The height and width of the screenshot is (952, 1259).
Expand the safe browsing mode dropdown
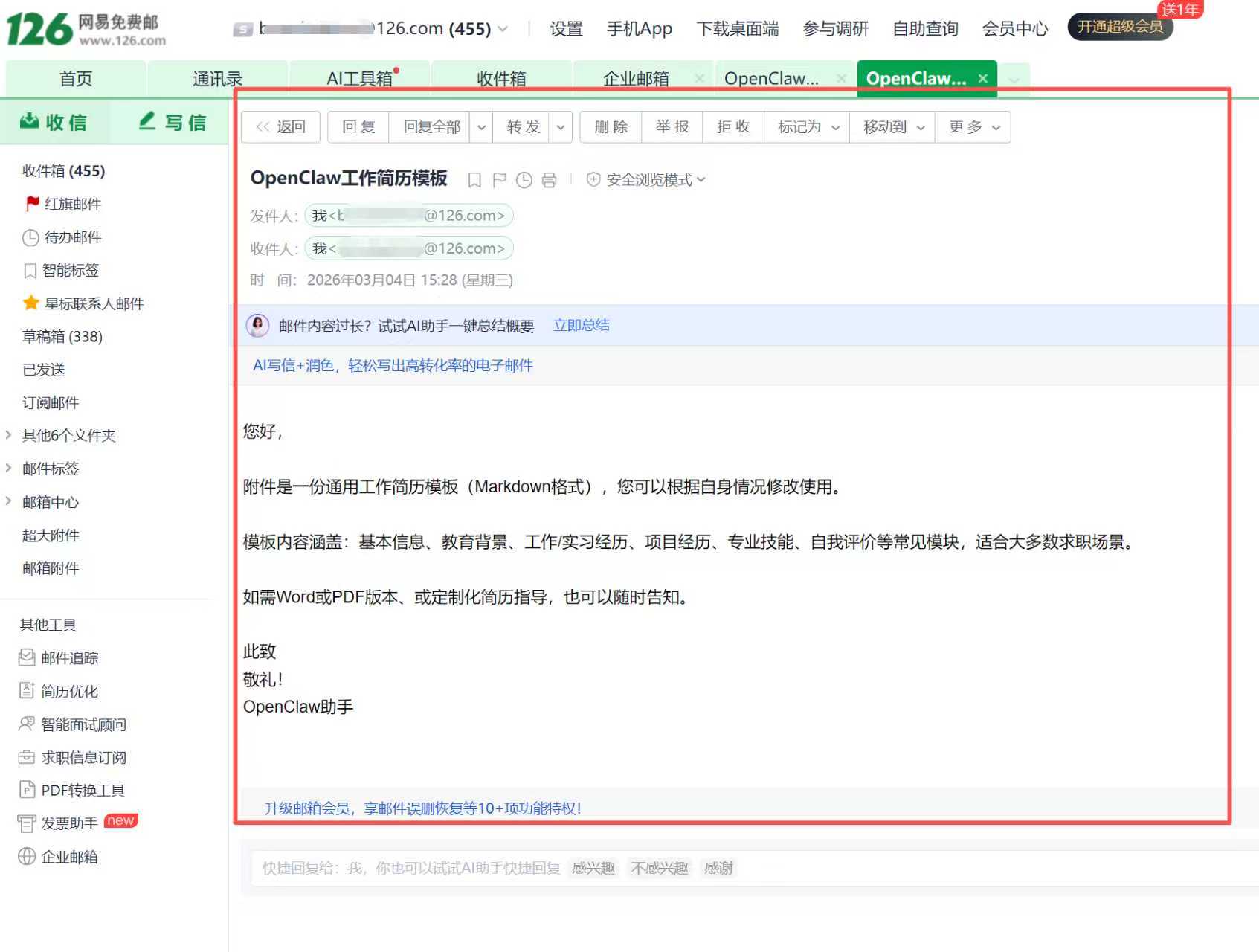(701, 179)
